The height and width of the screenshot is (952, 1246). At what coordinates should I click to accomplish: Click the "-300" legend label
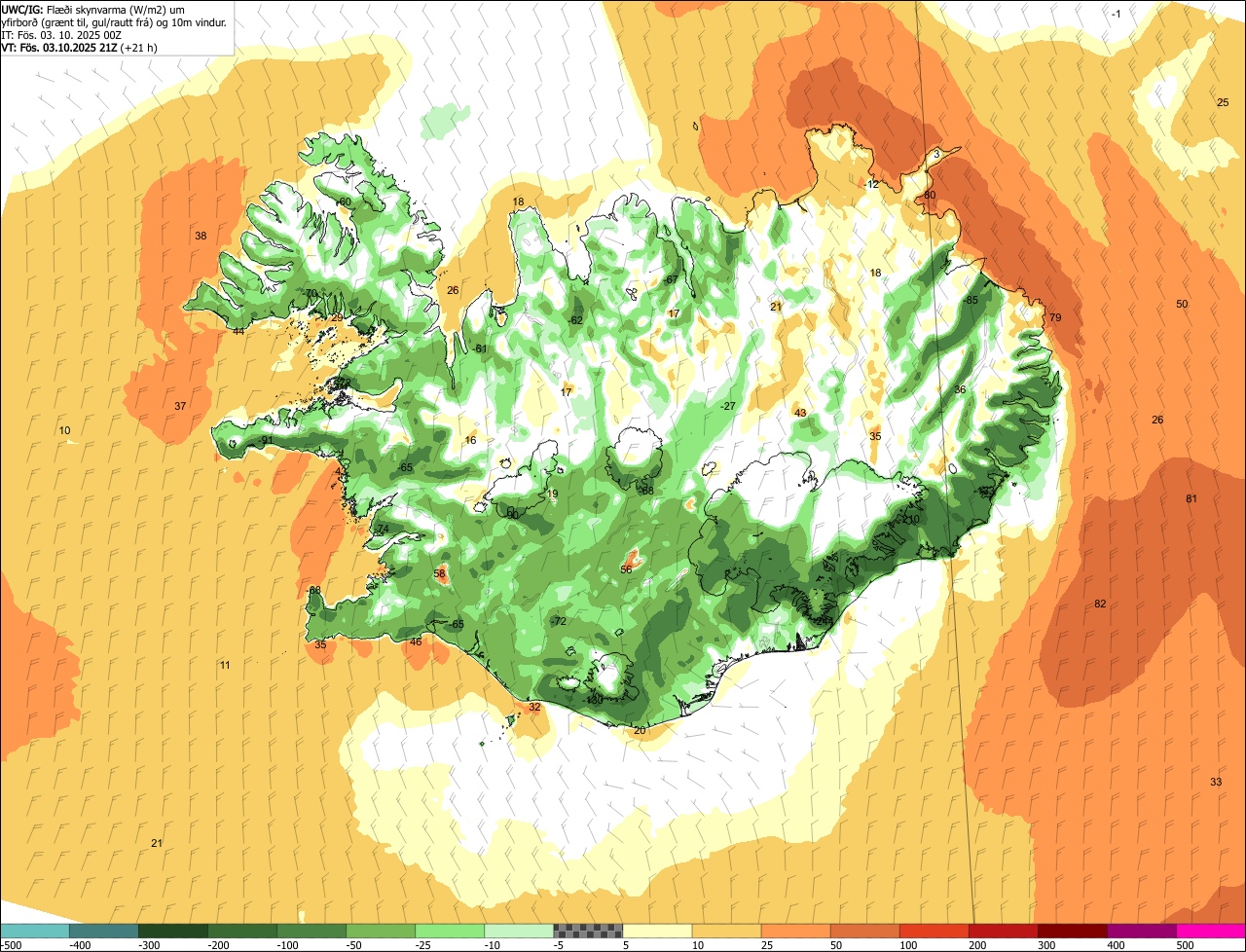click(x=150, y=944)
